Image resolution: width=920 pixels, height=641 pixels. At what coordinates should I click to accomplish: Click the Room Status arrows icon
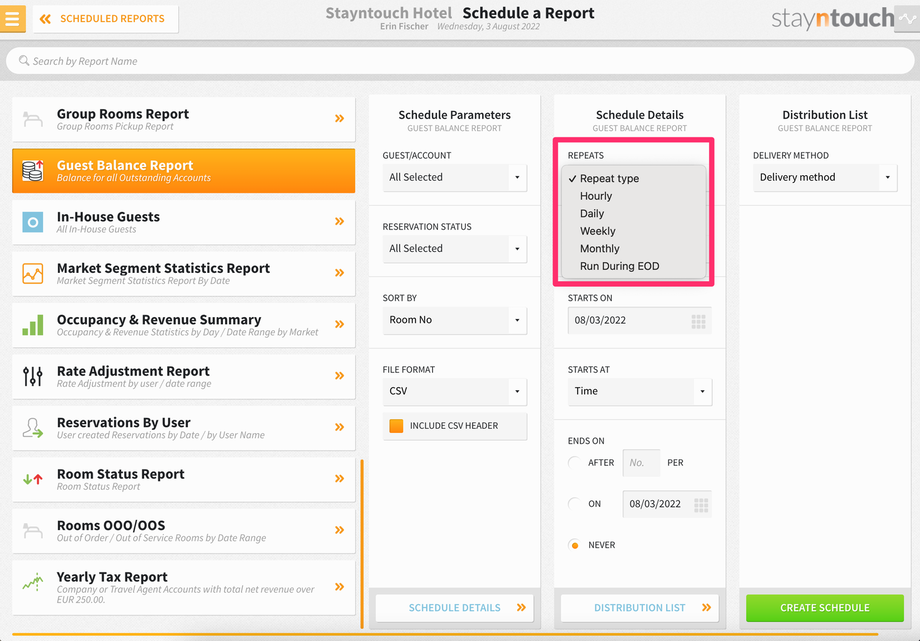point(33,479)
